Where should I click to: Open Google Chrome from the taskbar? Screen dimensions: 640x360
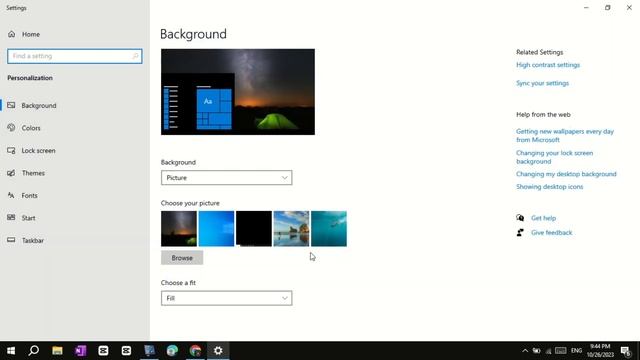click(x=195, y=351)
